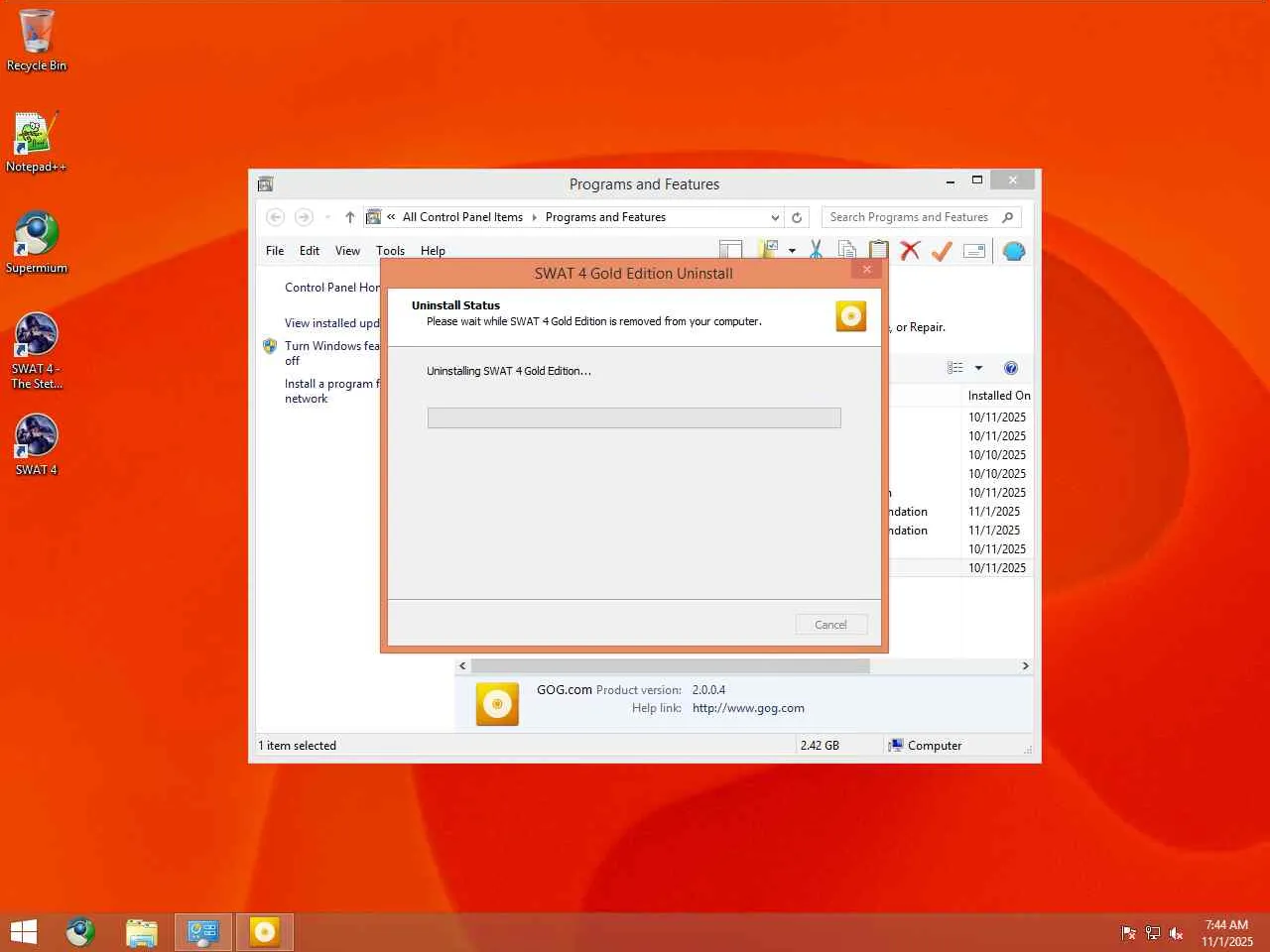Click the muted volume tray icon

click(1177, 932)
